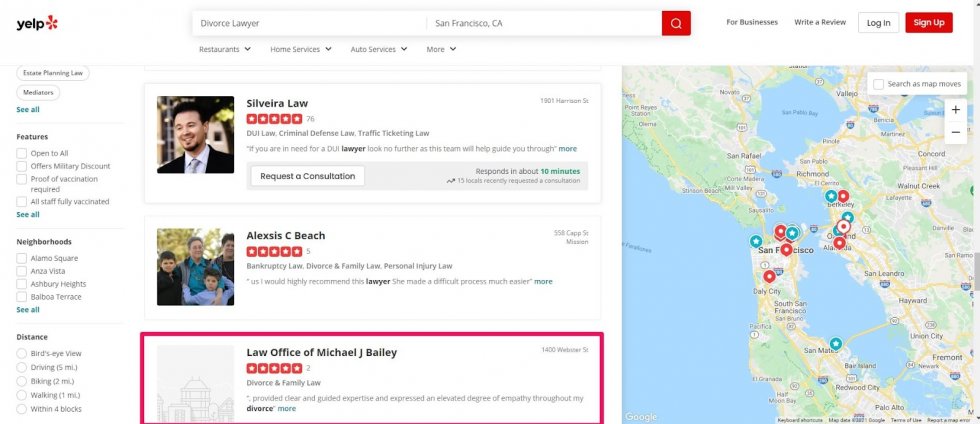980x424 pixels.
Task: Open Alexsis C Beach family photo
Action: click(x=196, y=267)
